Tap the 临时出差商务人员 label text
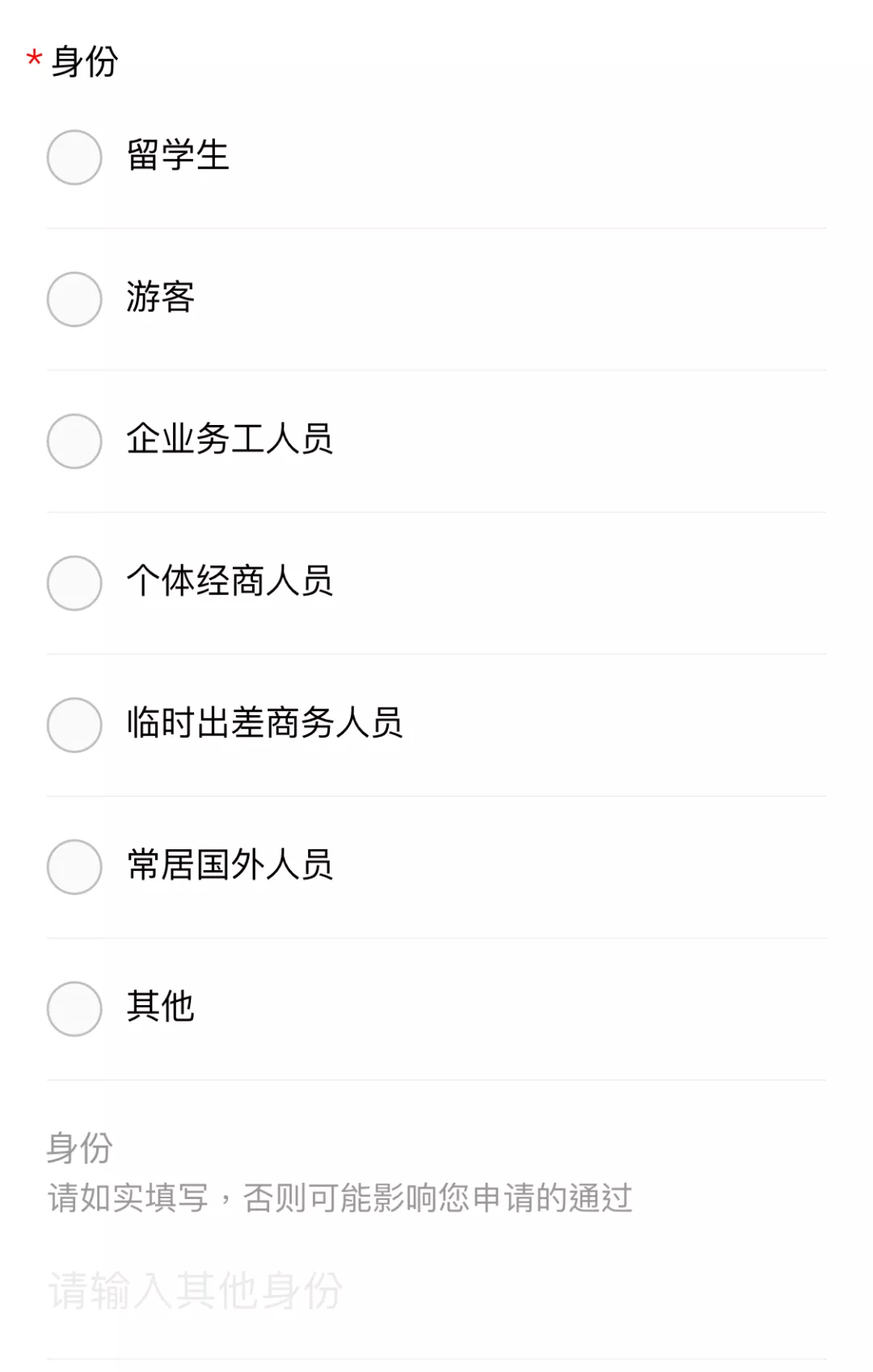Screen dimensions: 873x1372 click(x=264, y=722)
